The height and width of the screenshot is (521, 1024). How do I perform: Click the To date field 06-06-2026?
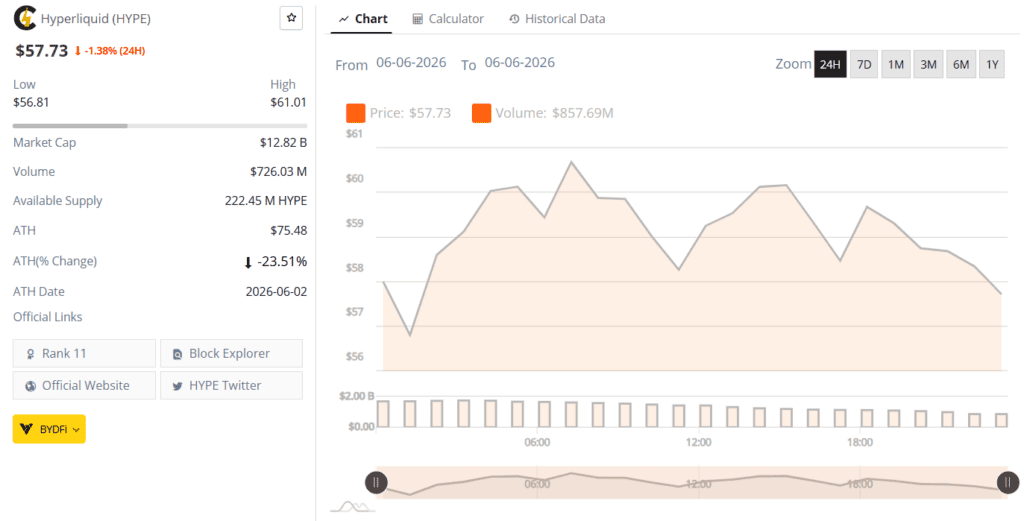(520, 63)
